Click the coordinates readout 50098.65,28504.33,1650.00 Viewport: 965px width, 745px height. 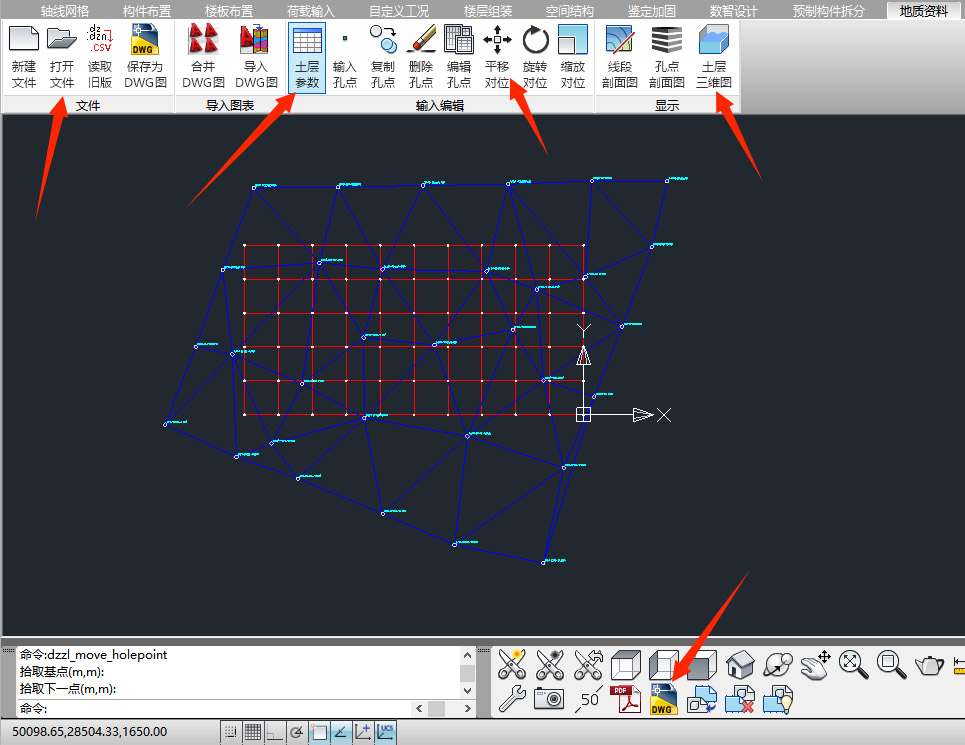pyautogui.click(x=89, y=731)
